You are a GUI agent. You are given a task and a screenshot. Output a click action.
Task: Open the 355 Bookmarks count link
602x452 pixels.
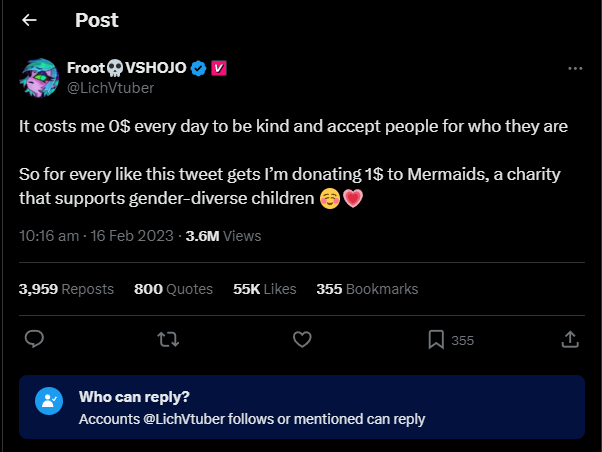point(367,289)
